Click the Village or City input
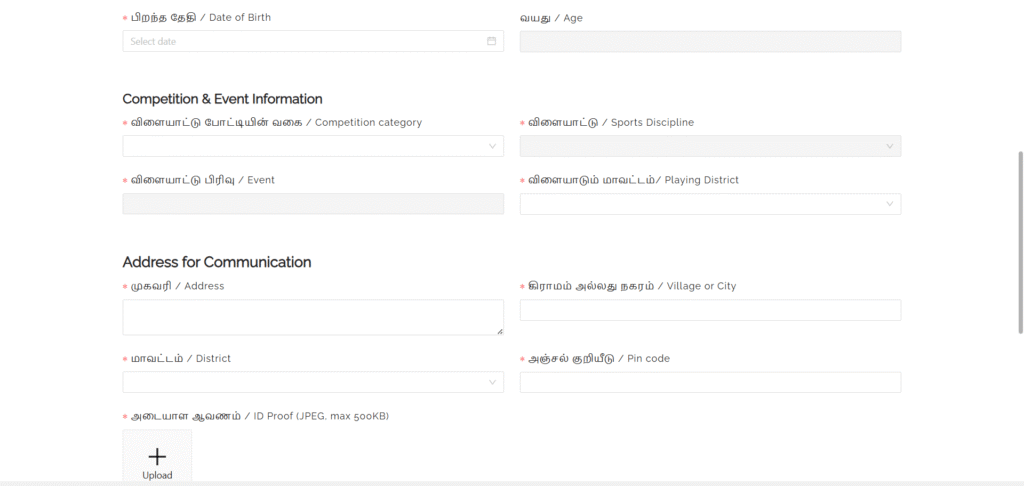The height and width of the screenshot is (486, 1024). (709, 310)
